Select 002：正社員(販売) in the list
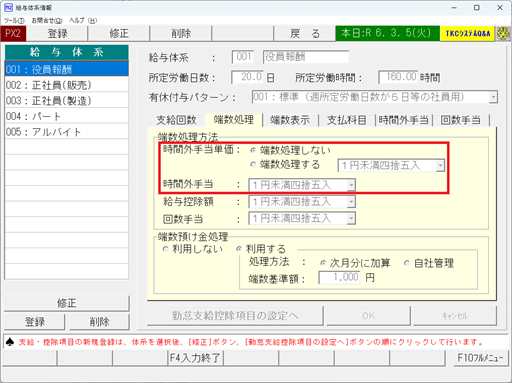 67,85
